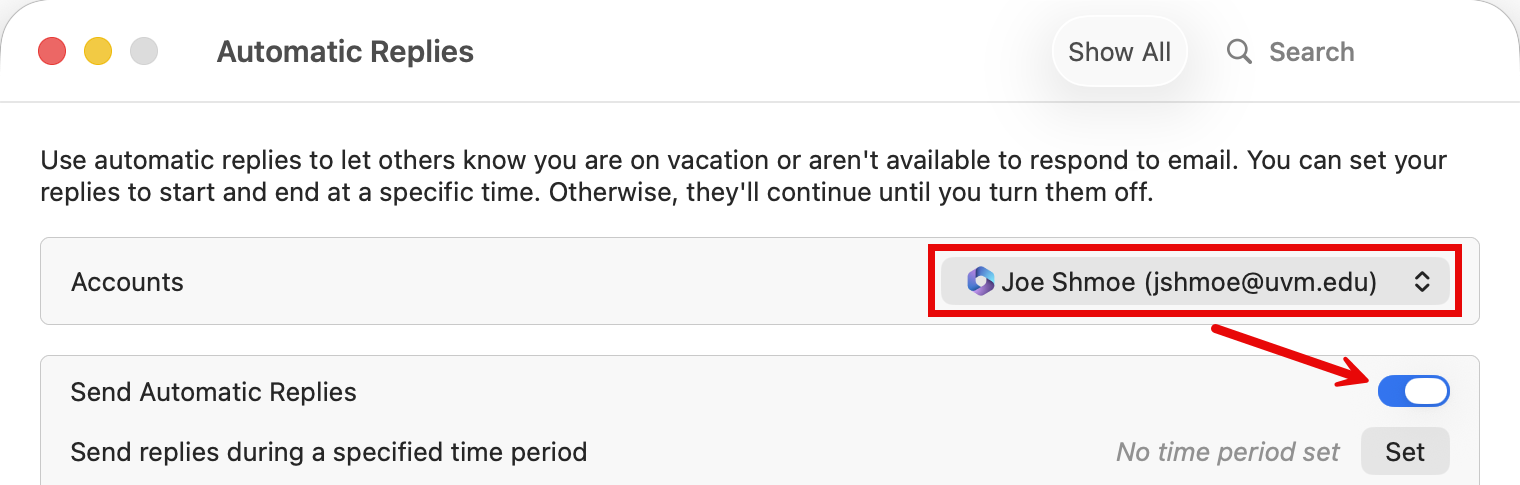This screenshot has height=485, width=1520.
Task: Click the gray zoom window button
Action: click(x=144, y=51)
